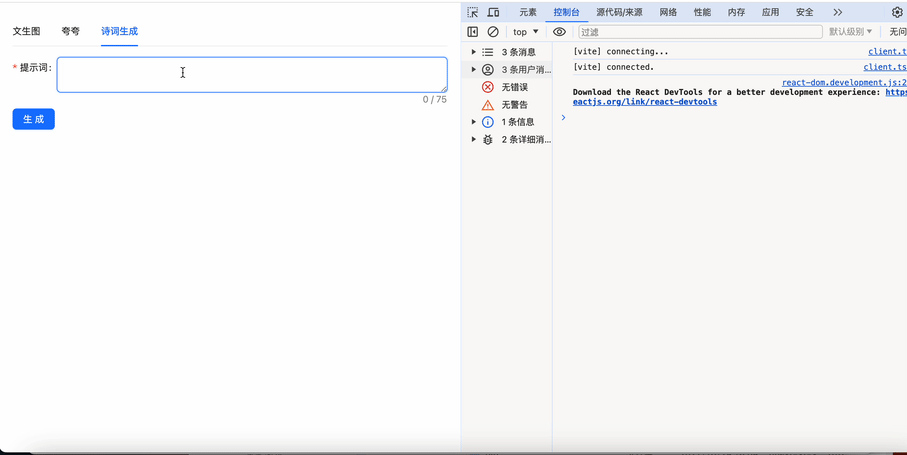Select the 无错误 sidebar row

[509, 87]
